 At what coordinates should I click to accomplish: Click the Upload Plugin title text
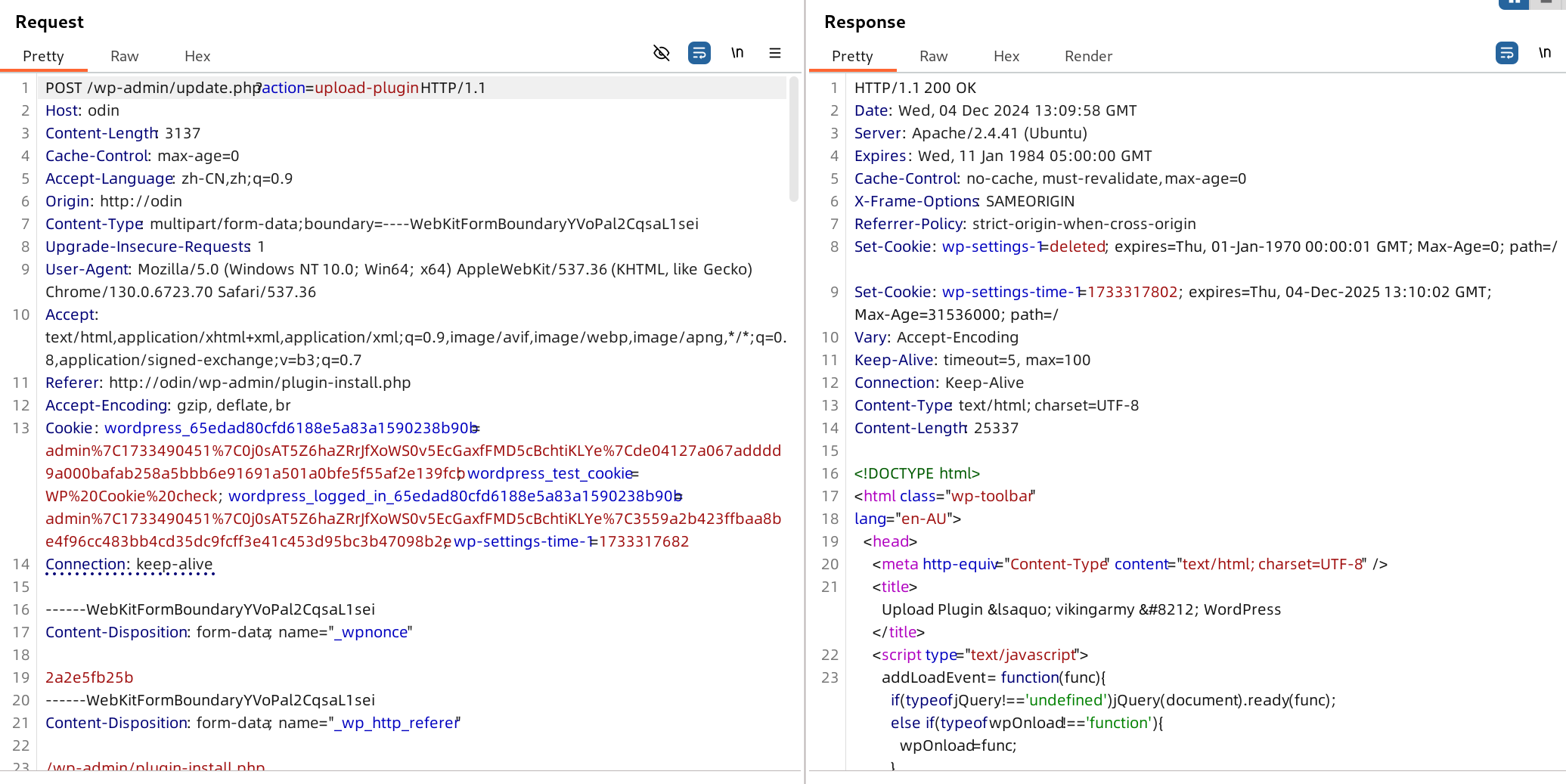[x=1081, y=609]
